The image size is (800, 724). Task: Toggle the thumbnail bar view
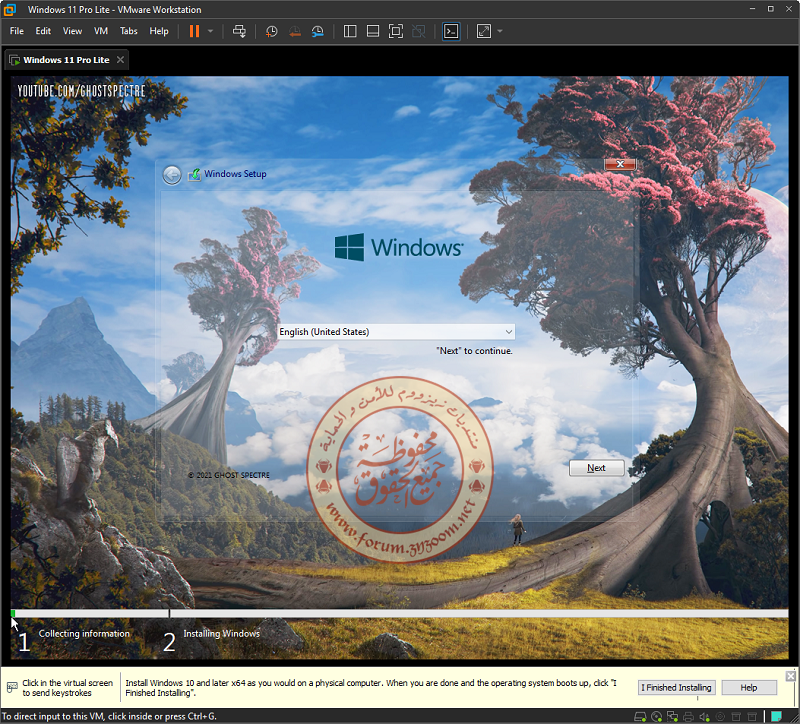pos(373,31)
